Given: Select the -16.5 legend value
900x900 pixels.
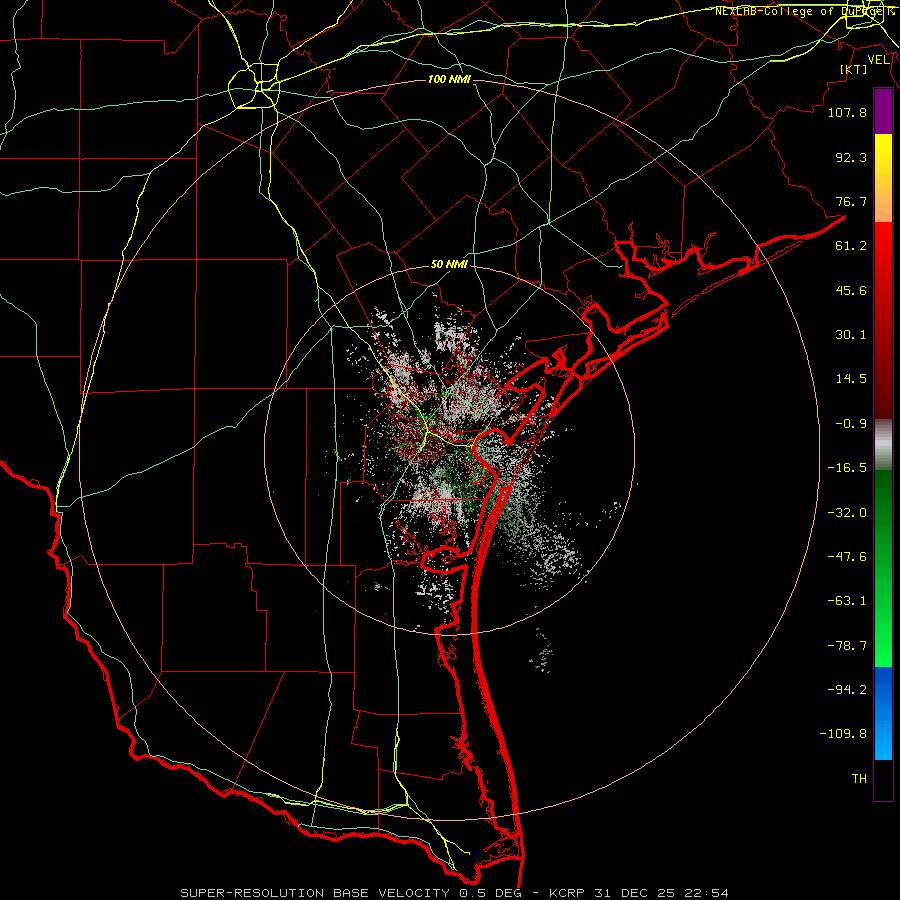Looking at the screenshot, I should point(847,468).
